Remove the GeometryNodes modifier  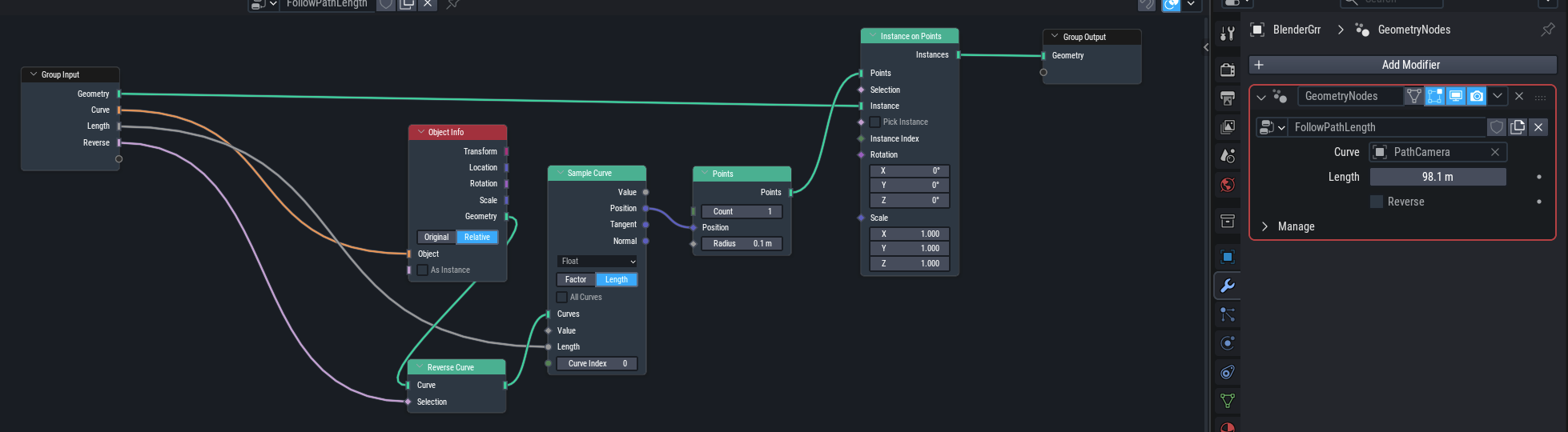point(1518,96)
